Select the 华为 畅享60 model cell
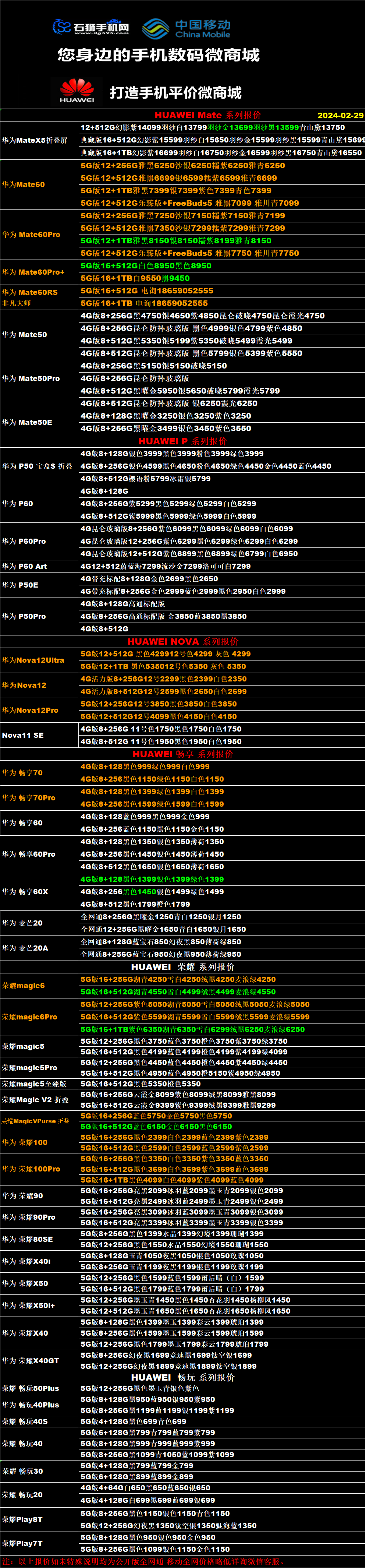The image size is (366, 1568). [x=40, y=822]
